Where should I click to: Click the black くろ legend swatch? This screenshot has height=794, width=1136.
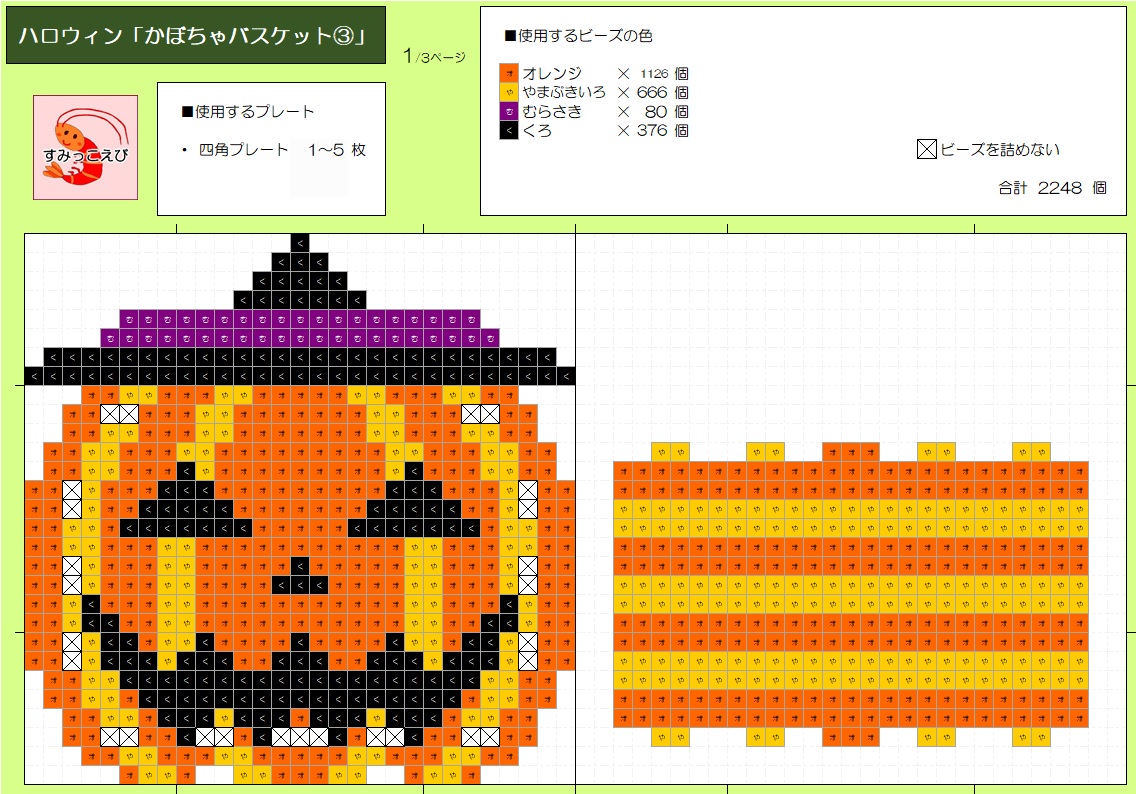coord(509,130)
